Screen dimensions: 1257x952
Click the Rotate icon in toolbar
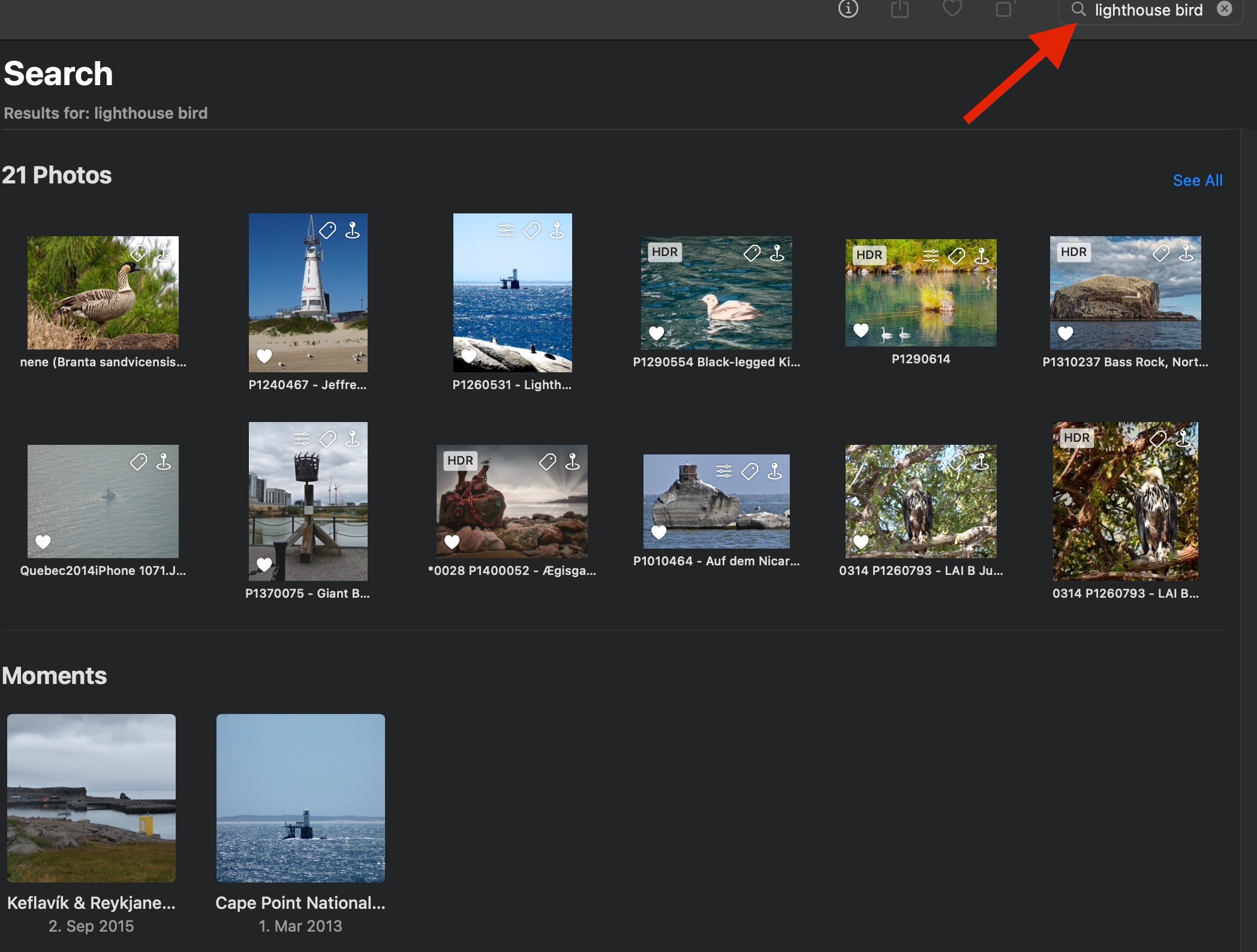(1004, 9)
